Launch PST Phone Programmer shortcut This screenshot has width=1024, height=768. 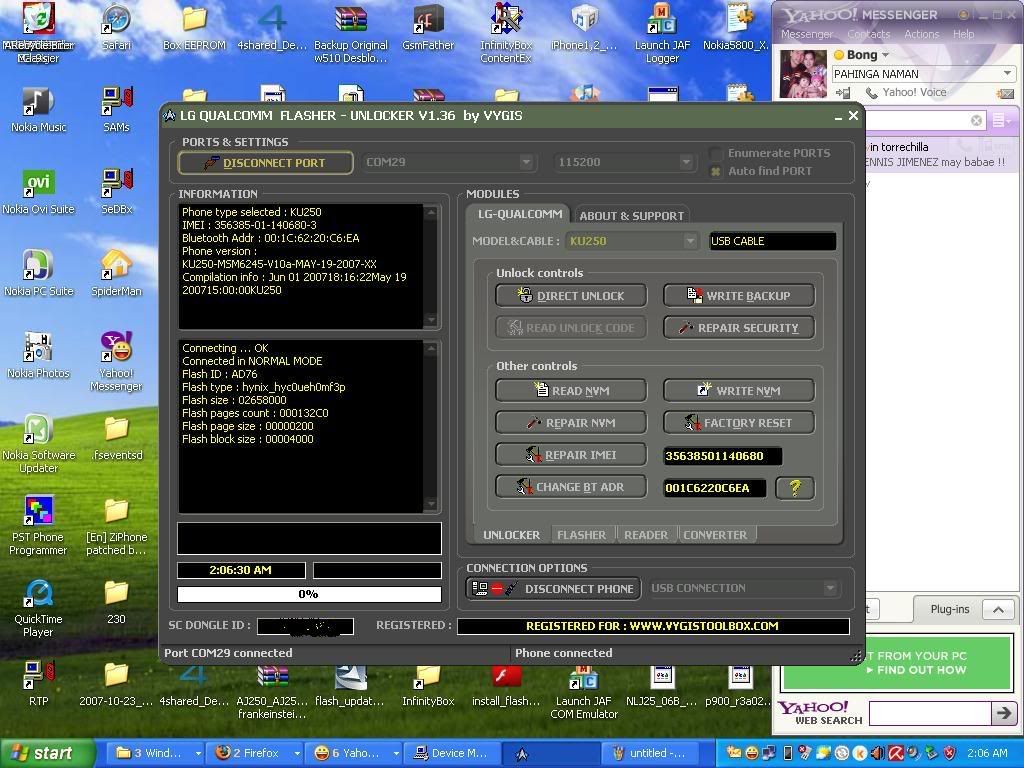[x=39, y=526]
